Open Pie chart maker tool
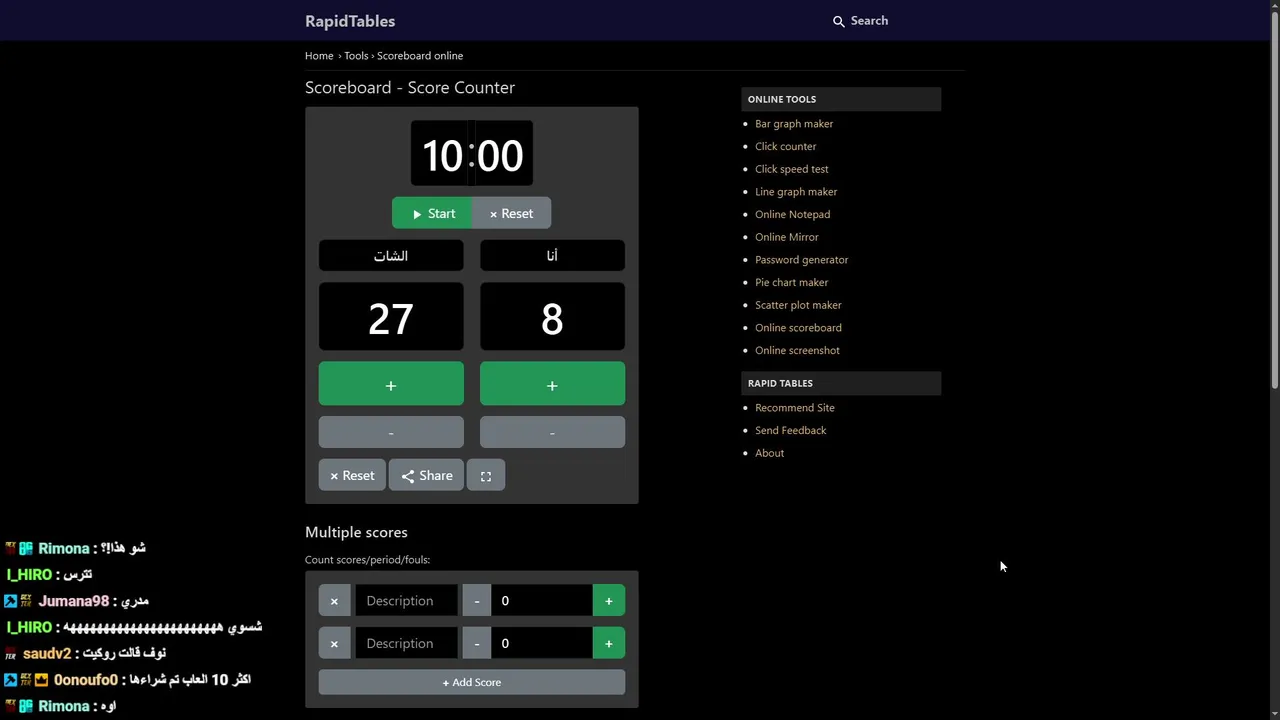 tap(791, 282)
